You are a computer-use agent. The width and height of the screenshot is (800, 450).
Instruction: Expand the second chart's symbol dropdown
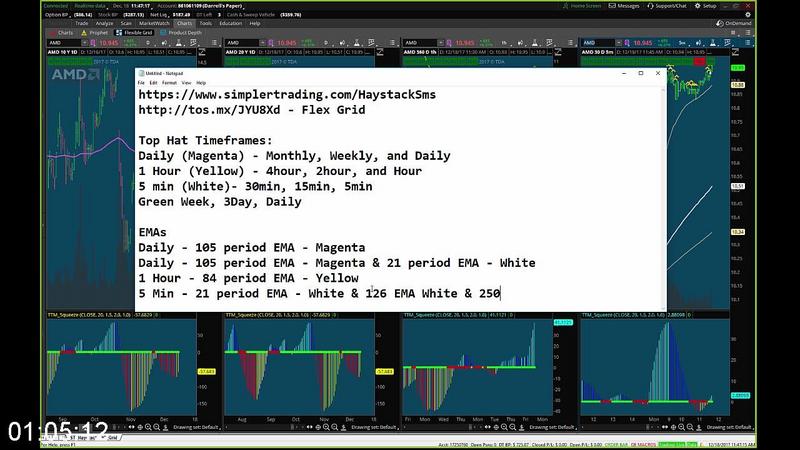coord(263,43)
